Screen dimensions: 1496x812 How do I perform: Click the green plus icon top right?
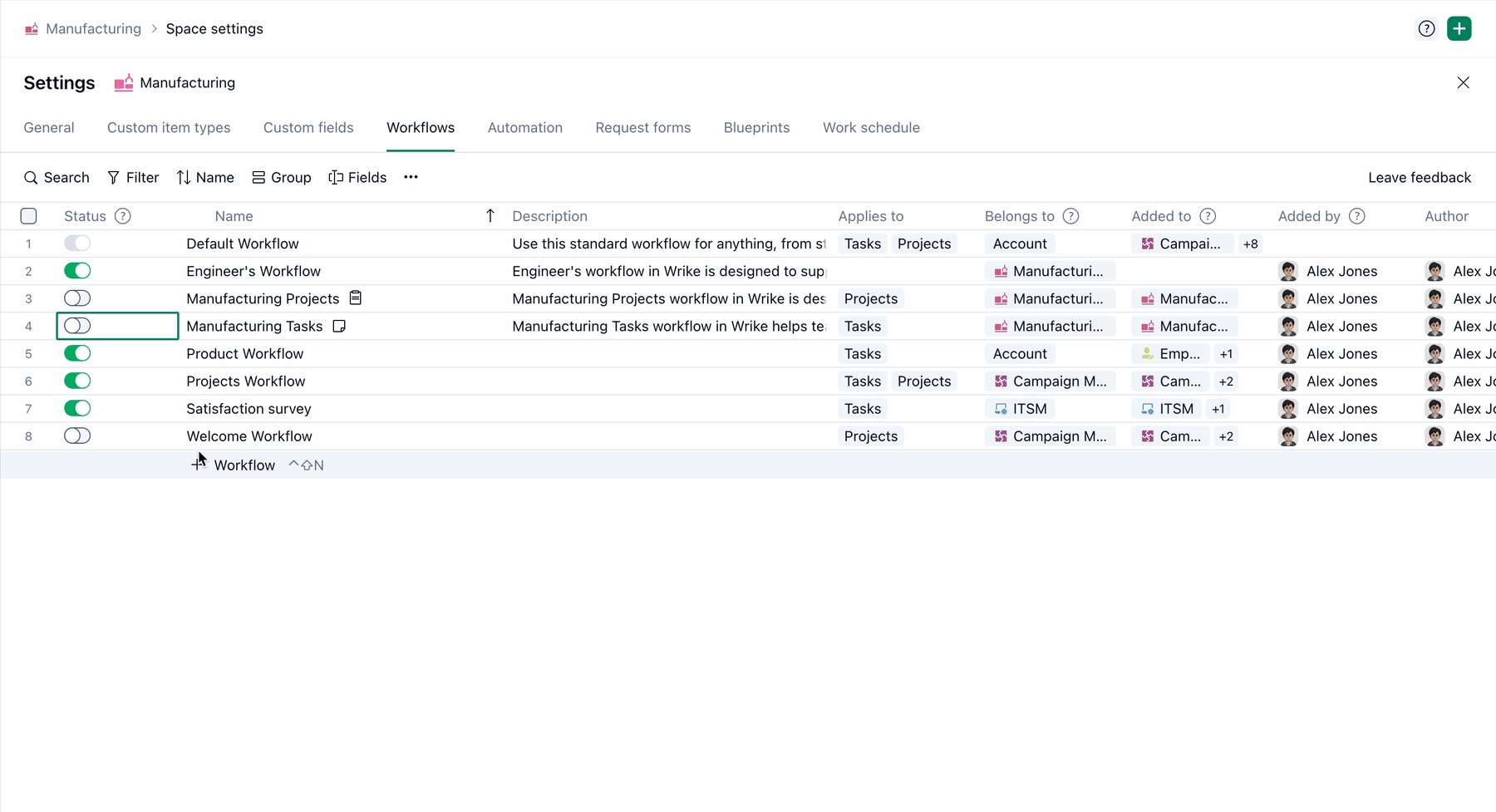click(1459, 28)
